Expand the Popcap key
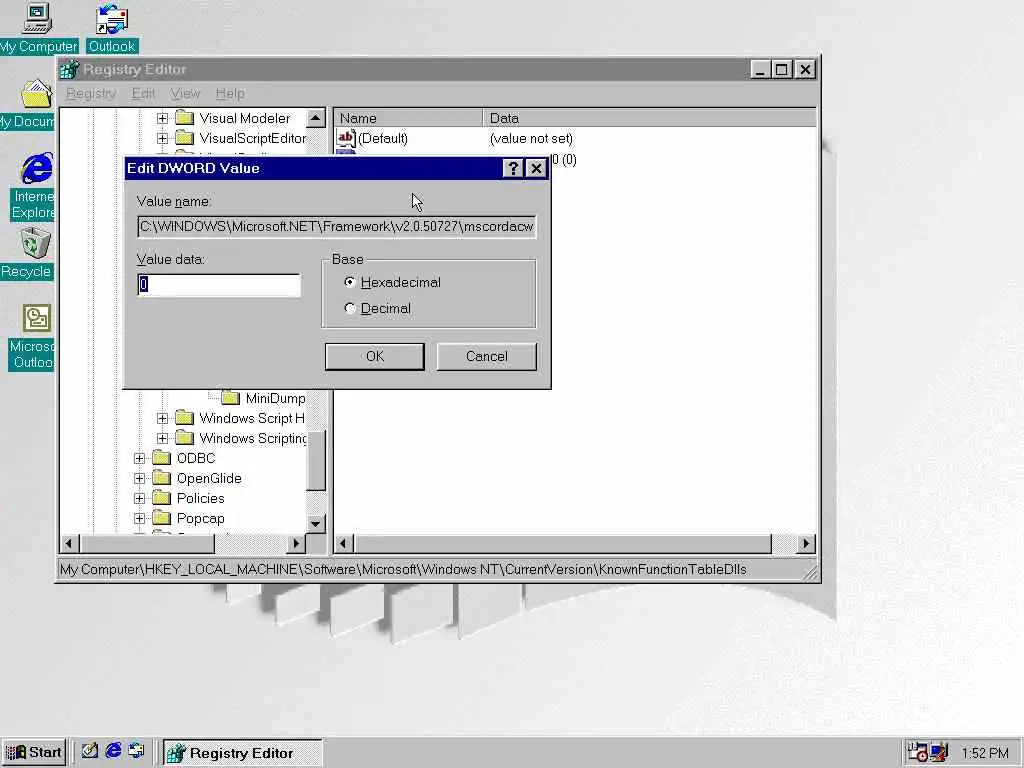This screenshot has width=1024, height=768. tap(139, 519)
